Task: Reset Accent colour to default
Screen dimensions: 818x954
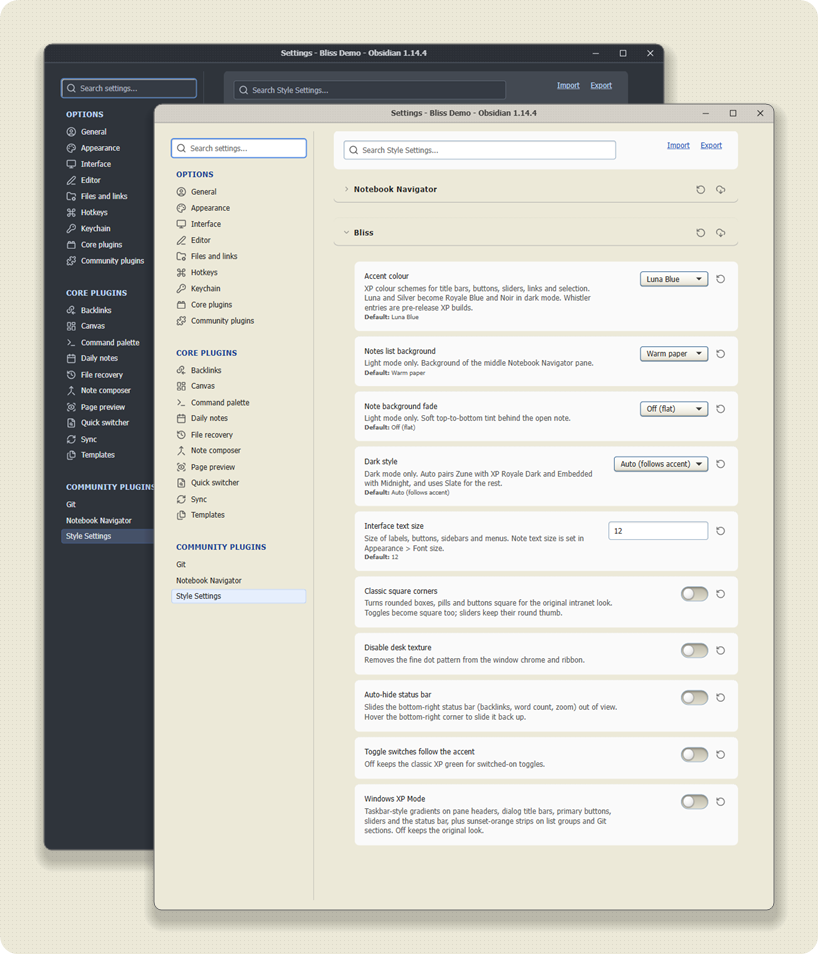Action: [721, 279]
